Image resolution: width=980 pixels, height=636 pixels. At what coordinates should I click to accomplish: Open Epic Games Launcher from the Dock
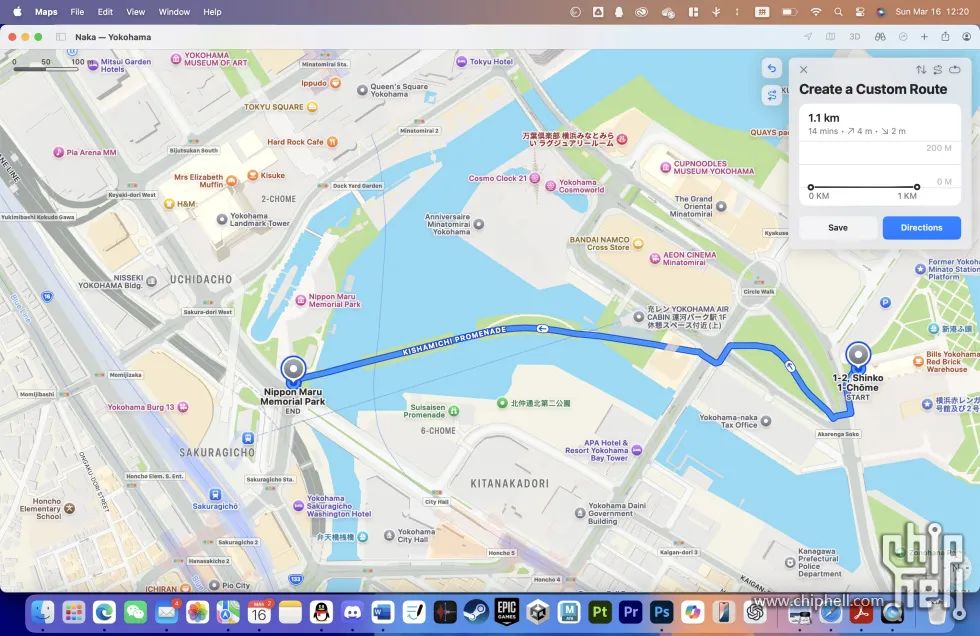click(x=507, y=612)
